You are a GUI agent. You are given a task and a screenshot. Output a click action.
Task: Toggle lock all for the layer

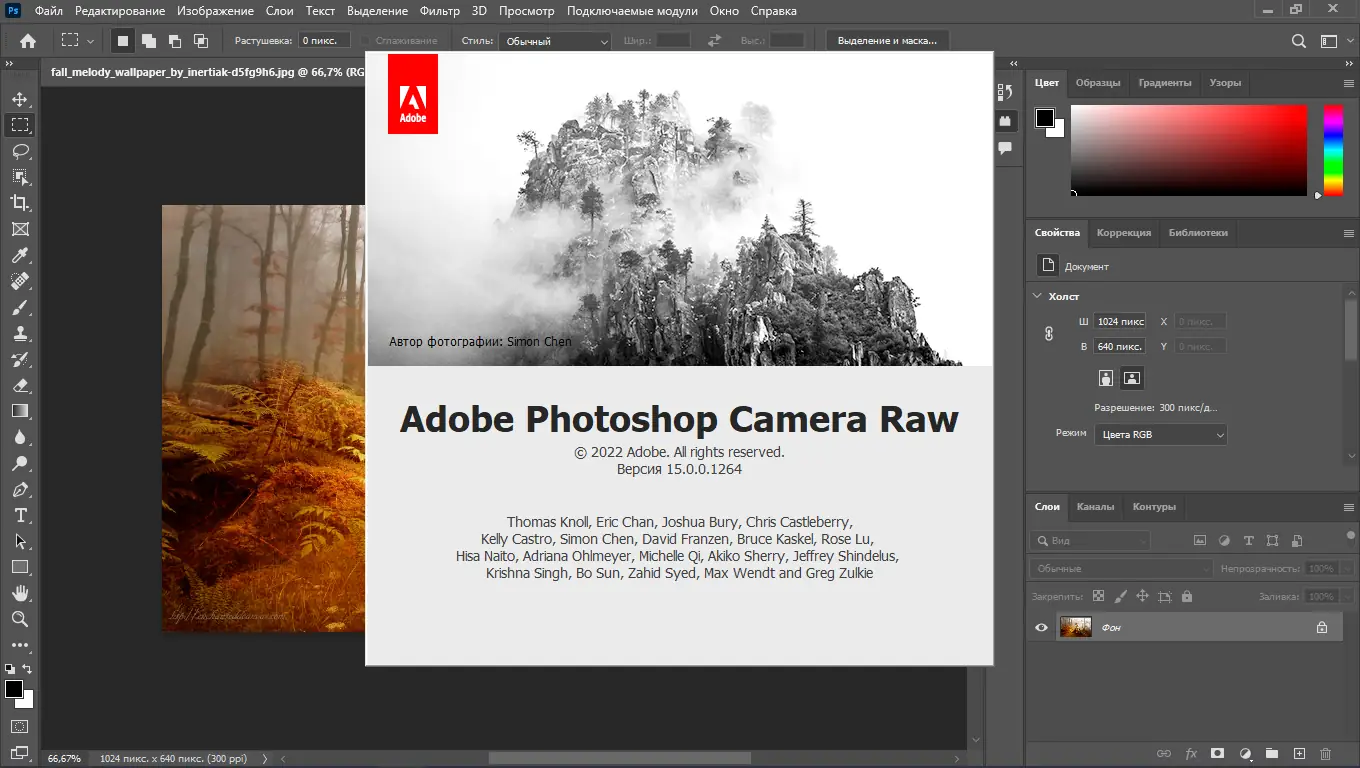click(1187, 596)
